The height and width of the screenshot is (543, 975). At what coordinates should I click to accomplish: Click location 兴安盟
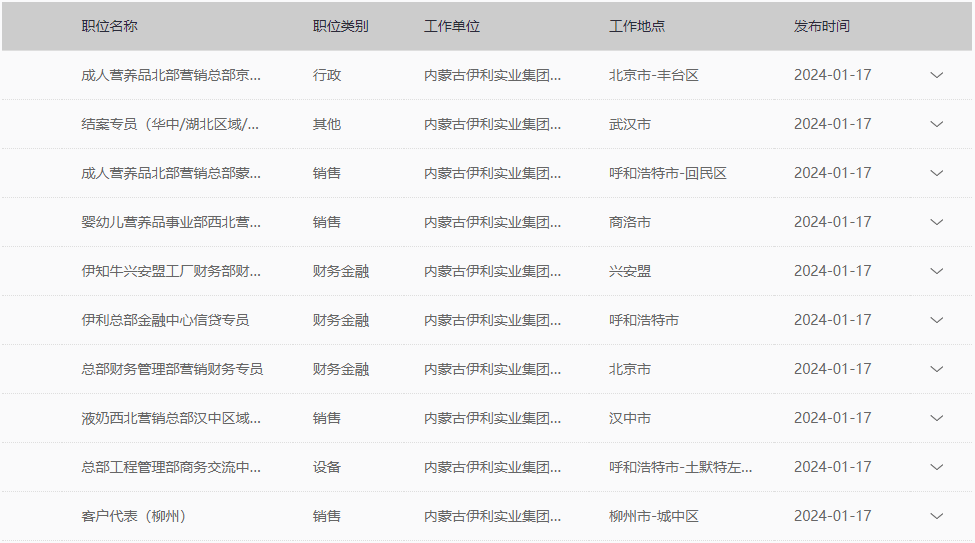[630, 271]
